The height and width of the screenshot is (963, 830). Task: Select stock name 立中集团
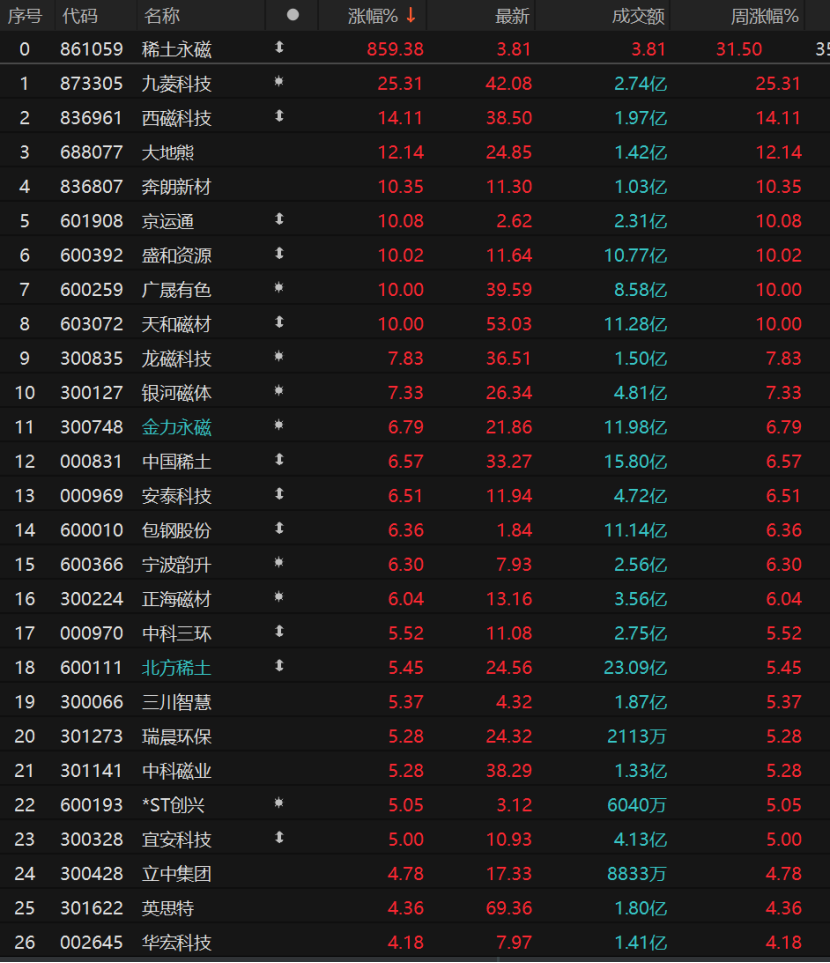coord(176,875)
